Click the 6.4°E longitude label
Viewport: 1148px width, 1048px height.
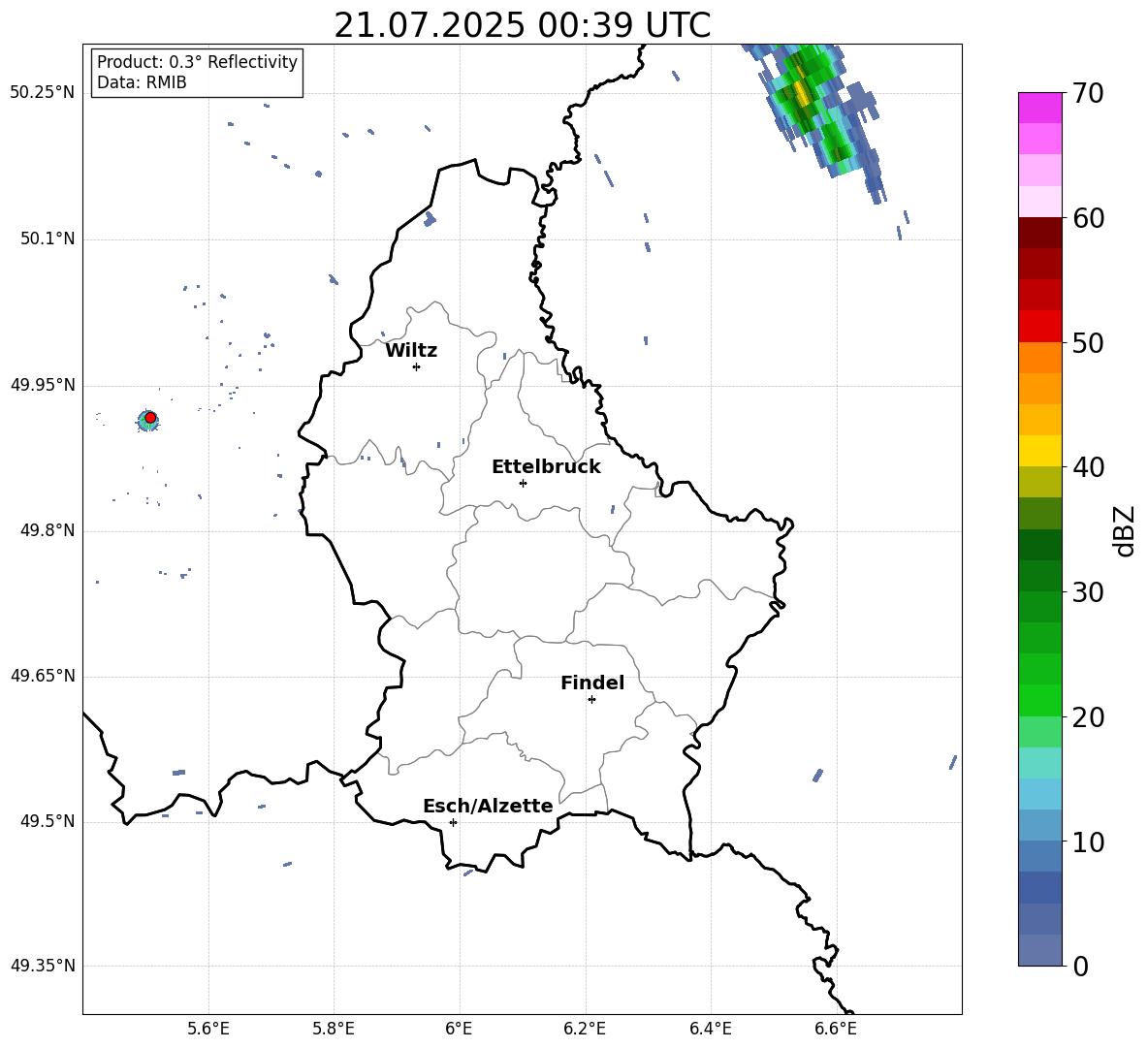click(x=710, y=1029)
